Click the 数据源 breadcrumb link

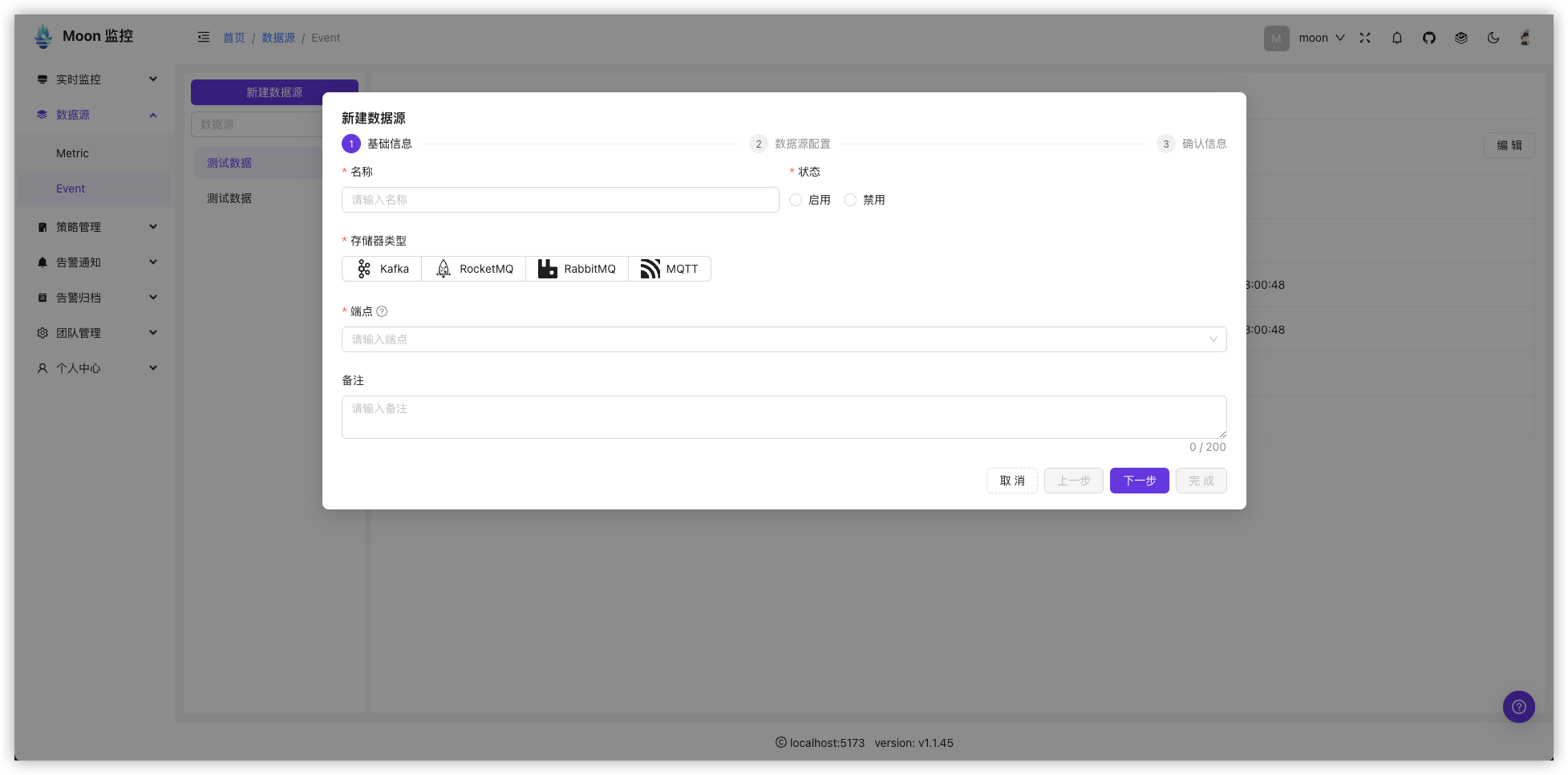click(x=278, y=38)
